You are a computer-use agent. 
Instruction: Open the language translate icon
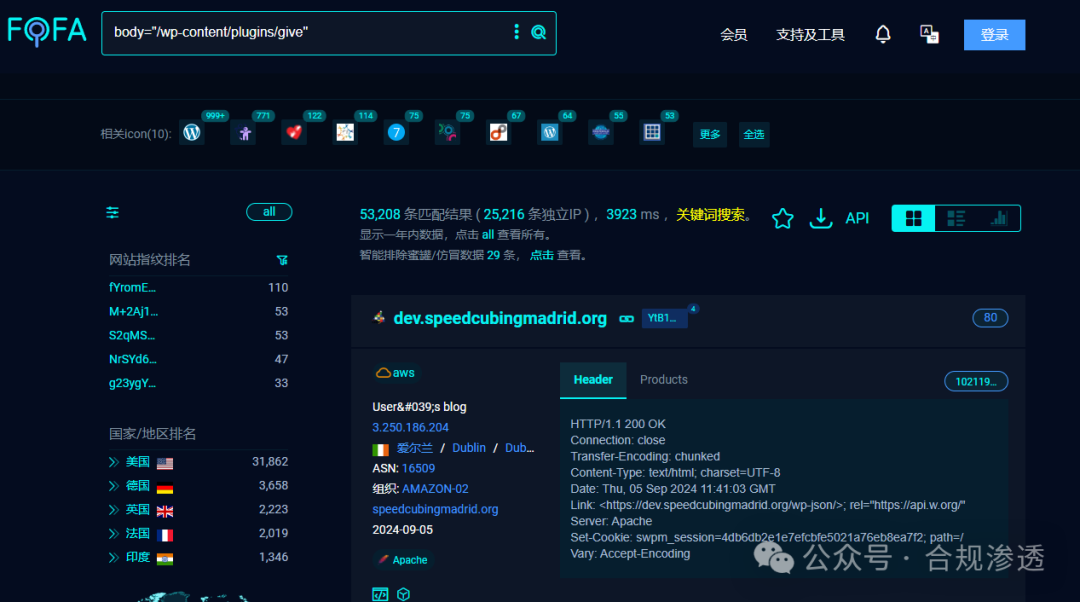pos(929,34)
